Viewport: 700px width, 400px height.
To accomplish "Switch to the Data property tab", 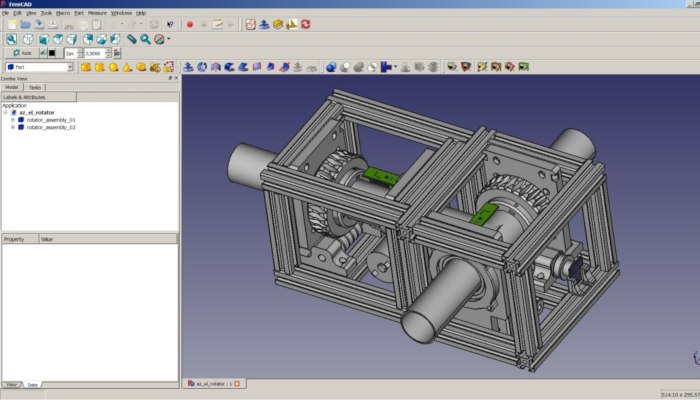I will (x=32, y=384).
